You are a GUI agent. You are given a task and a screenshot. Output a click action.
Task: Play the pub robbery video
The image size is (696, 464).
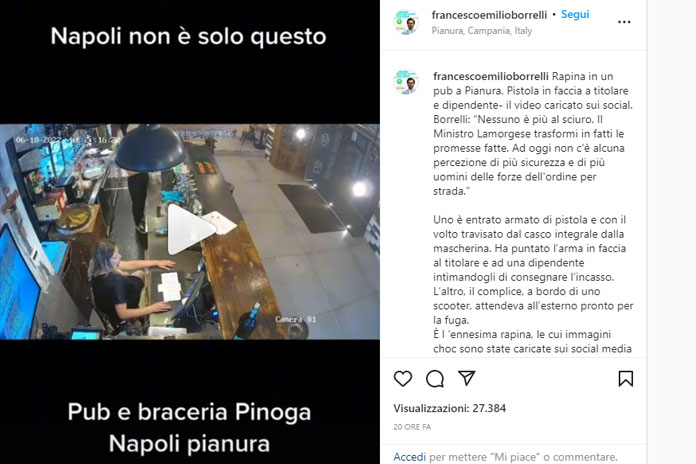click(x=191, y=230)
